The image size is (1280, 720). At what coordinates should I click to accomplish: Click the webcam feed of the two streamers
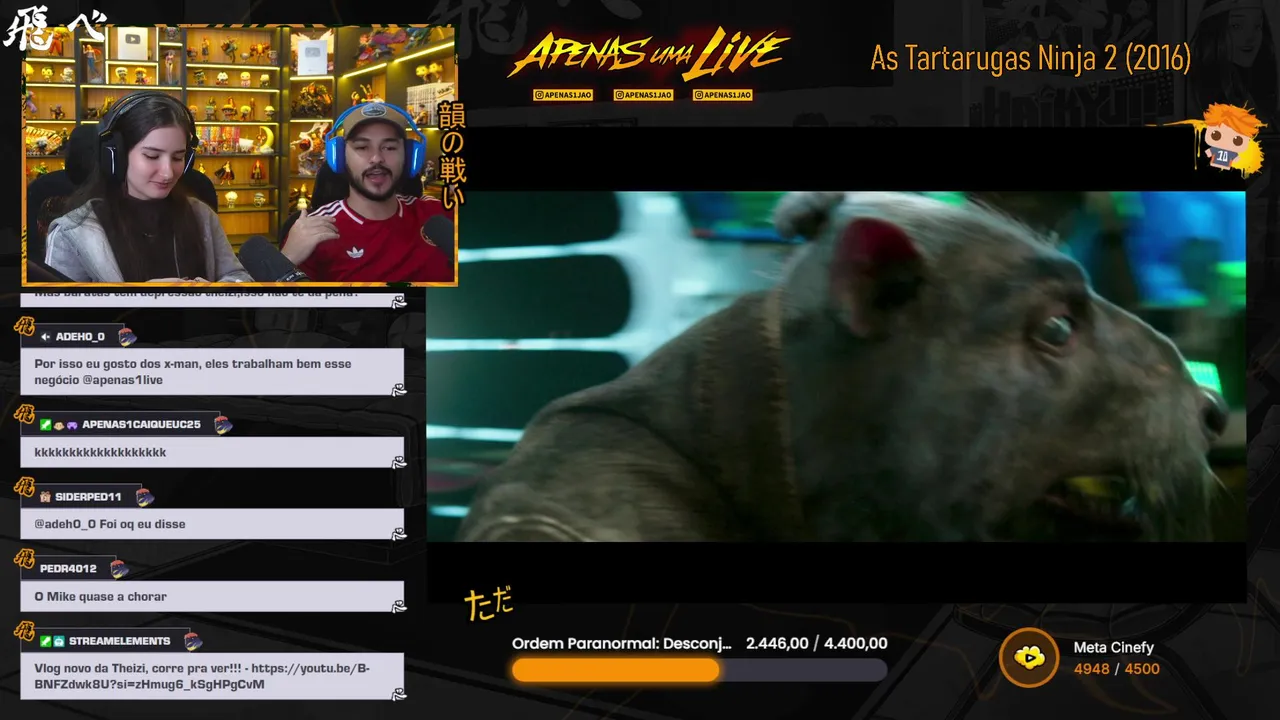point(239,155)
